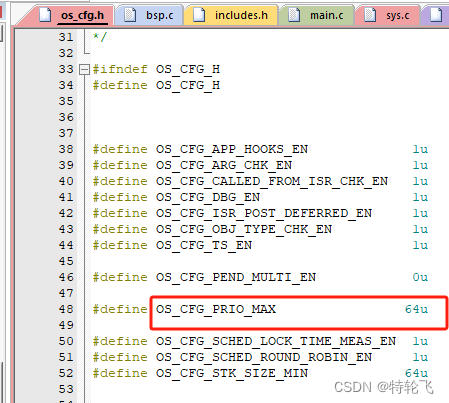Click OS_CFG_SCHED_ROUND_ROBIN_EN identifier
The height and width of the screenshot is (403, 449).
click(264, 358)
